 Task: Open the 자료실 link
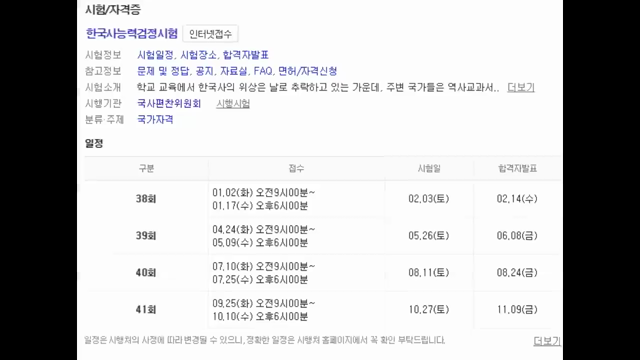point(233,71)
